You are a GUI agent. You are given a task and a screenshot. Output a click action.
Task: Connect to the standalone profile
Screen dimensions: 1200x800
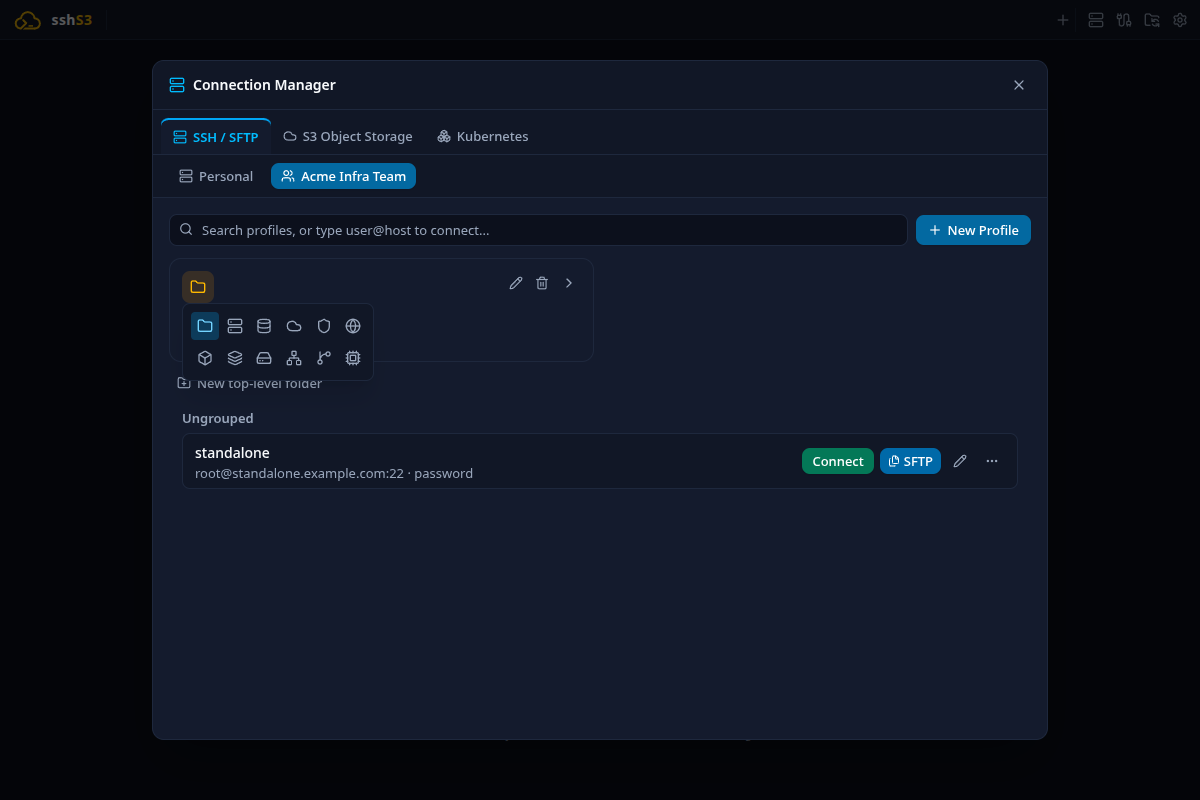click(x=838, y=461)
